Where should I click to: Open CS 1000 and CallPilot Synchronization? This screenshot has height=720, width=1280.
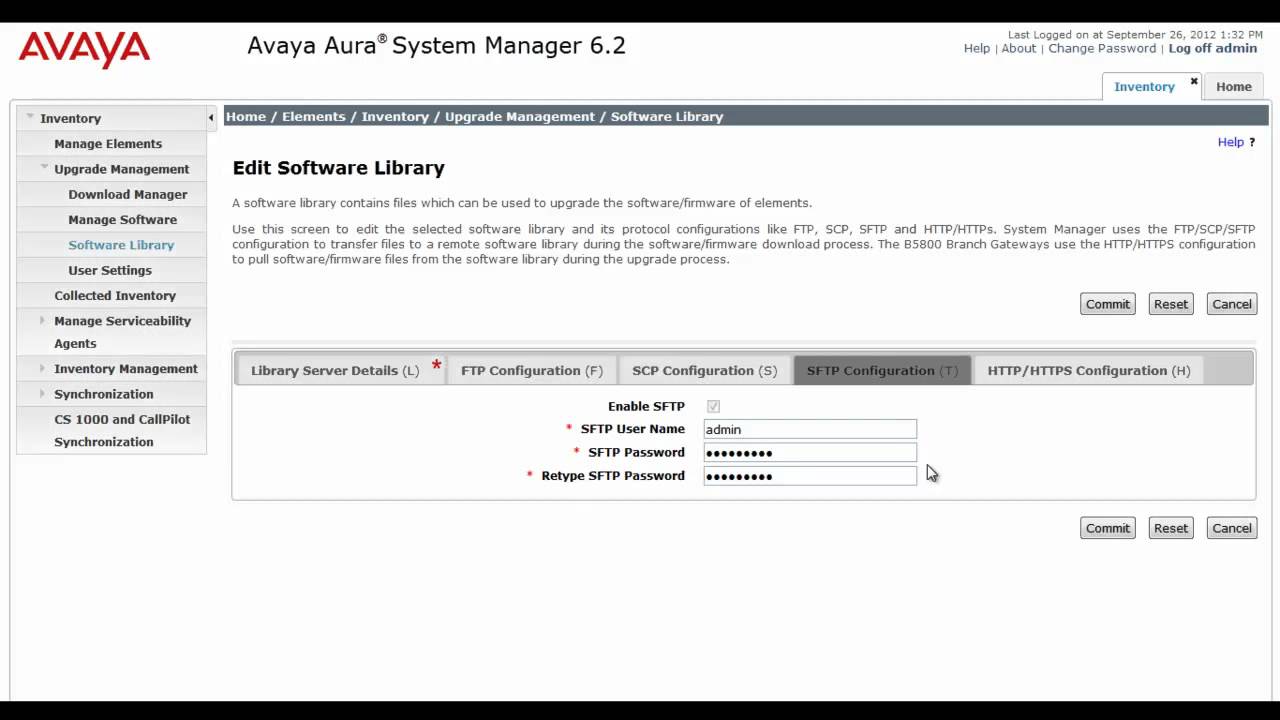[122, 430]
